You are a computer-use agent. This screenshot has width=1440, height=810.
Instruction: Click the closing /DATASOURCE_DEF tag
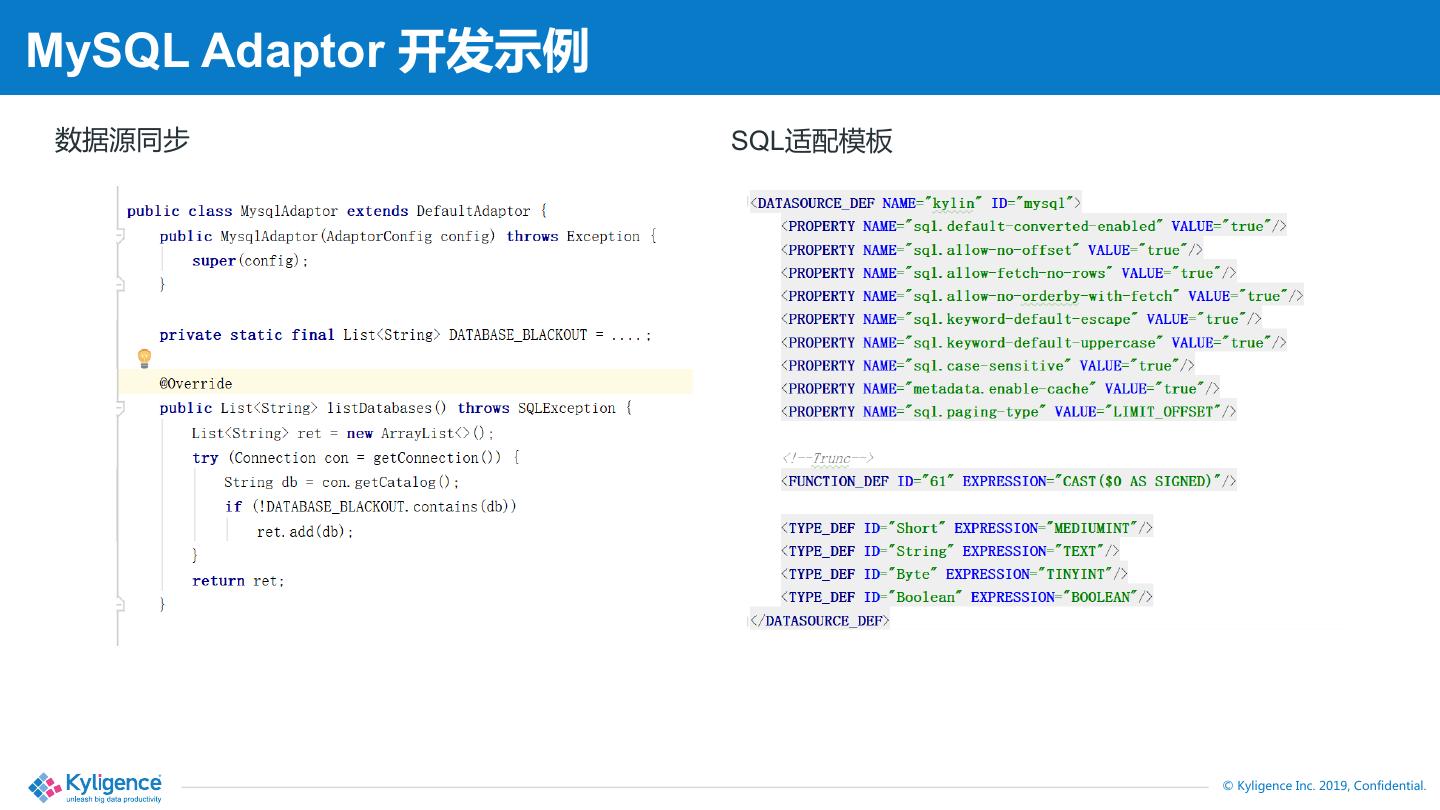click(819, 620)
